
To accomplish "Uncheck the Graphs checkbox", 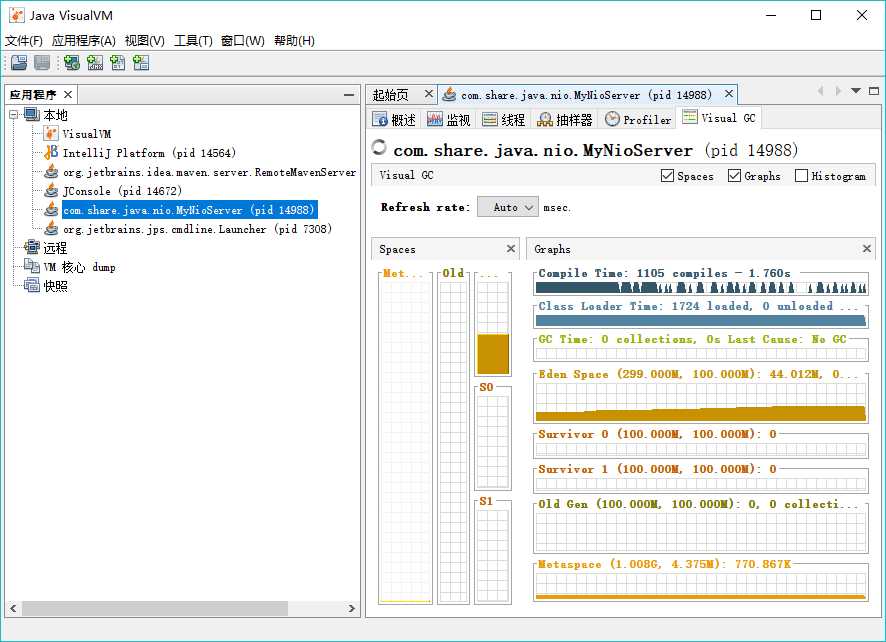I will pos(735,176).
